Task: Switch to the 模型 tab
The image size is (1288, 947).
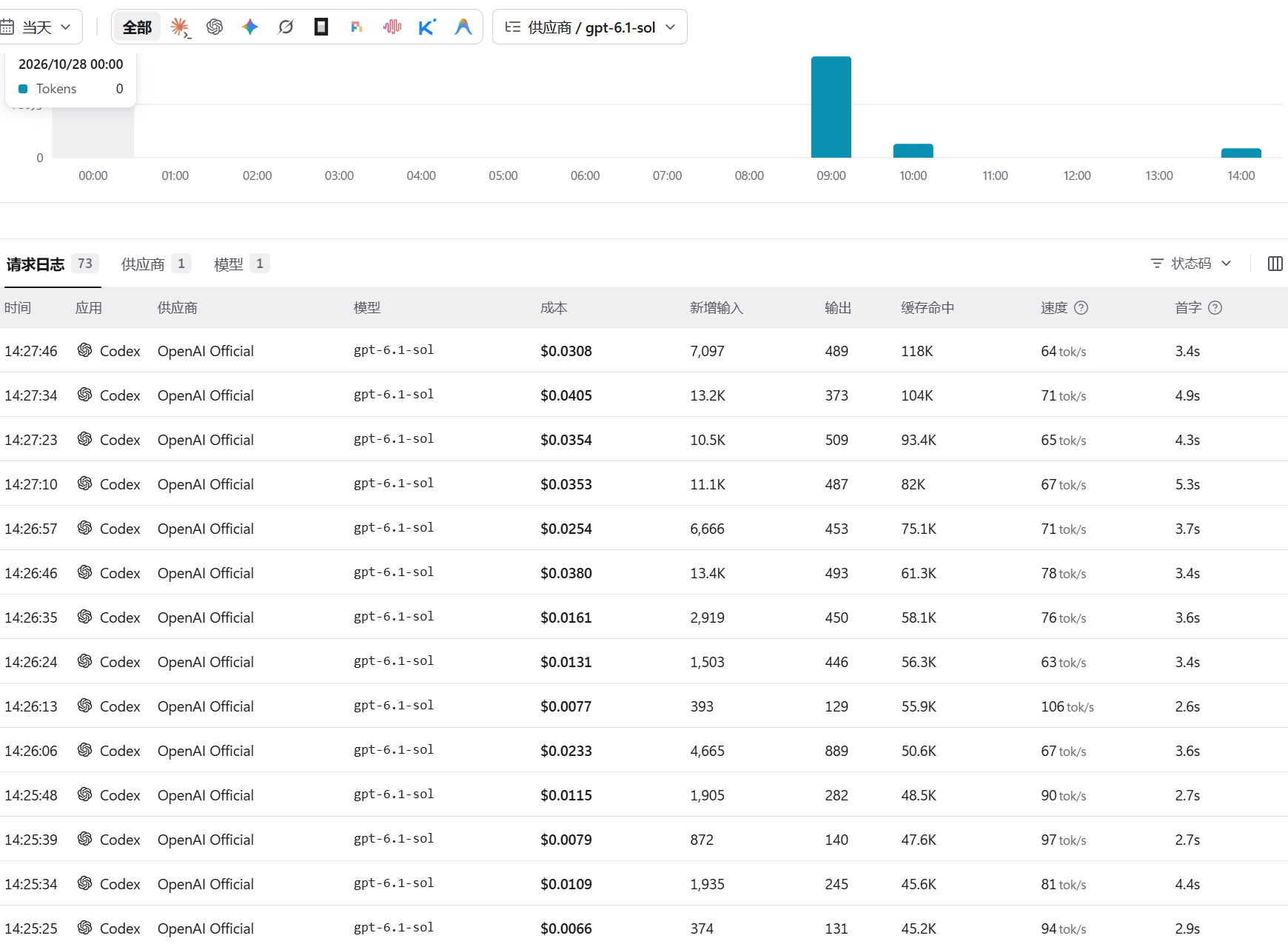Action: (241, 264)
